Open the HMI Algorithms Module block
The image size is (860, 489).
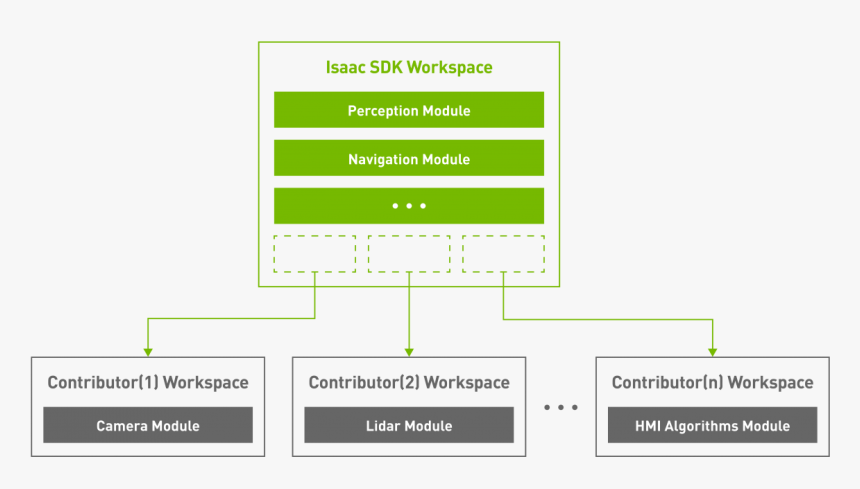coord(712,426)
